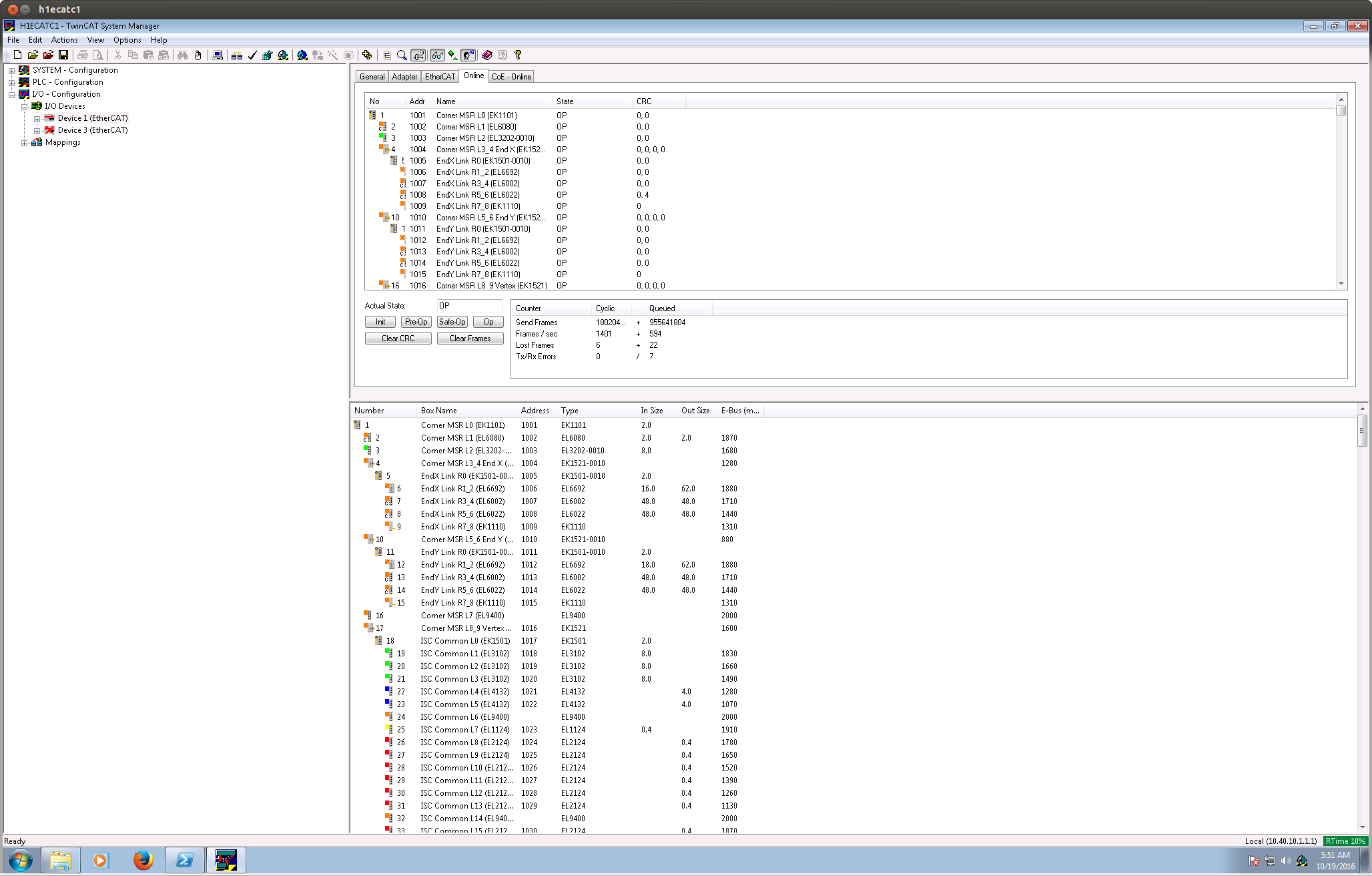Open the File menu
1372x876 pixels.
[x=13, y=40]
